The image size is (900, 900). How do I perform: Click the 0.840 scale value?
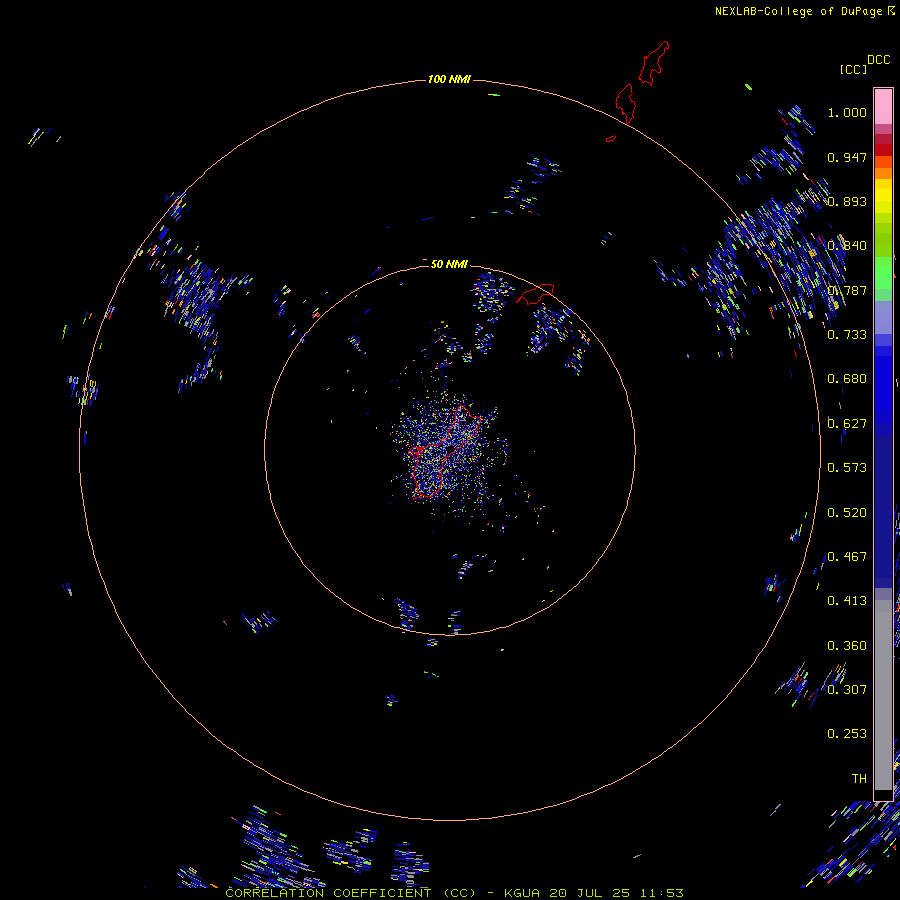coord(847,246)
